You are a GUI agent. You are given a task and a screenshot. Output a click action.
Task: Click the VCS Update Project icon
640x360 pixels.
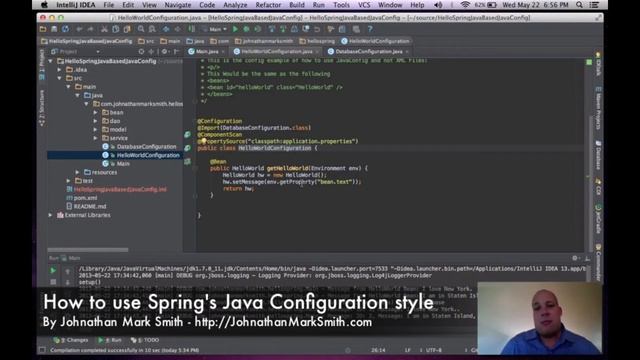pos(272,29)
